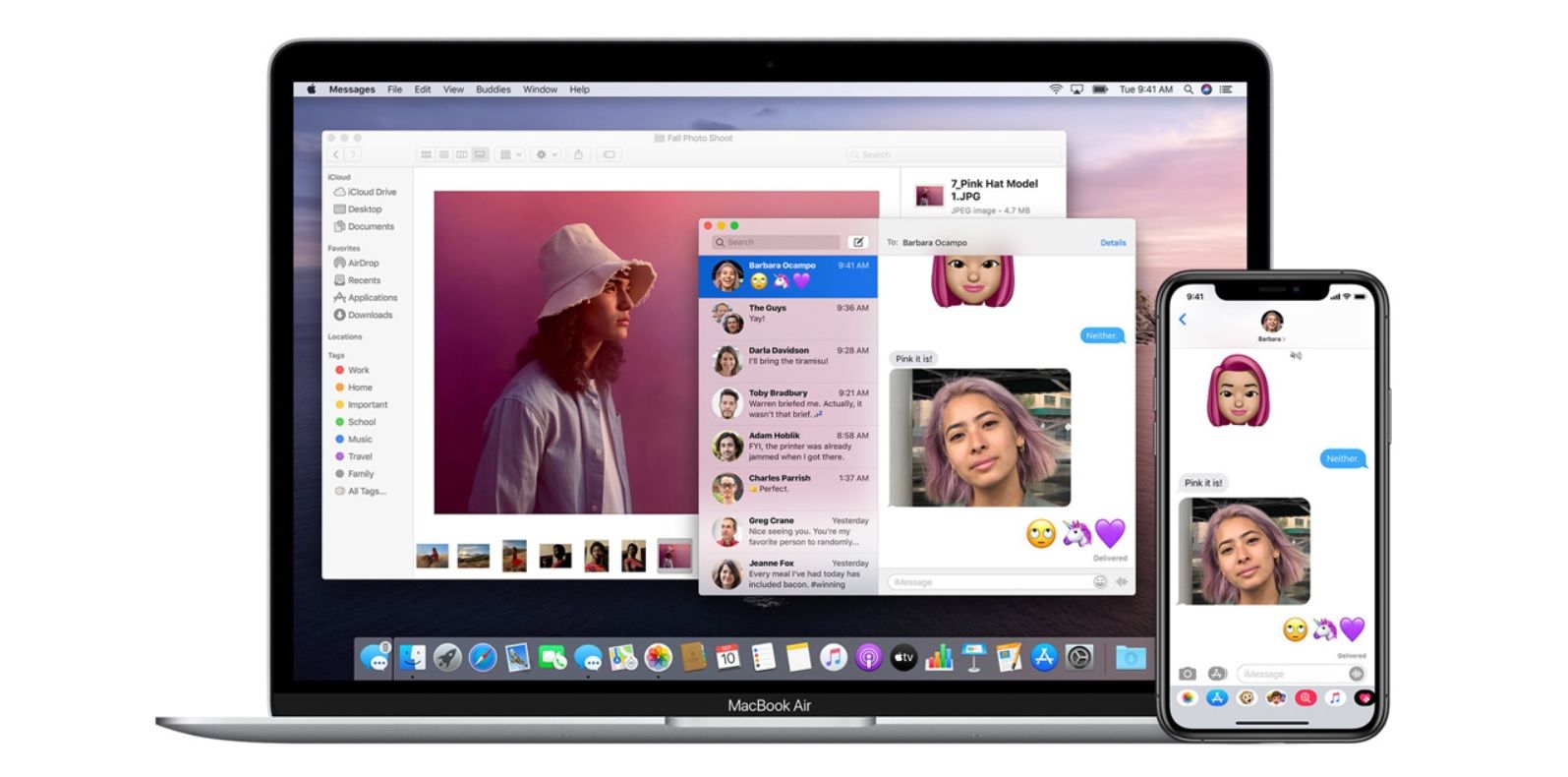Click the red Work tag

click(x=353, y=370)
